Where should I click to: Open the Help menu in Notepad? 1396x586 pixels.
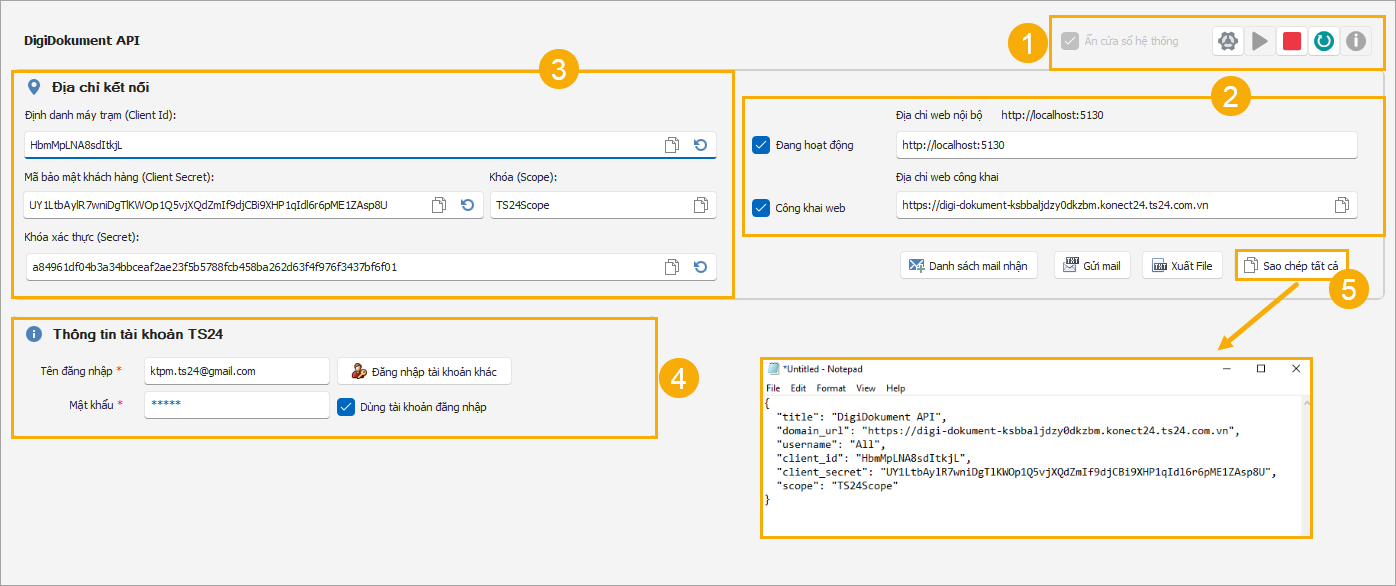pyautogui.click(x=896, y=388)
